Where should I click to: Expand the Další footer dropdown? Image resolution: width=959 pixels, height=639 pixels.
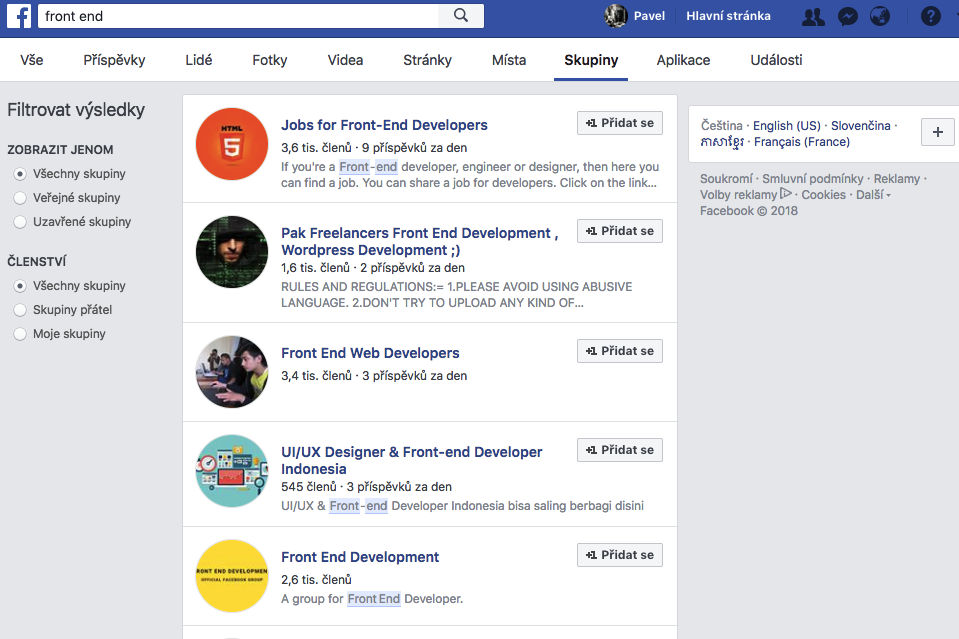click(x=873, y=194)
